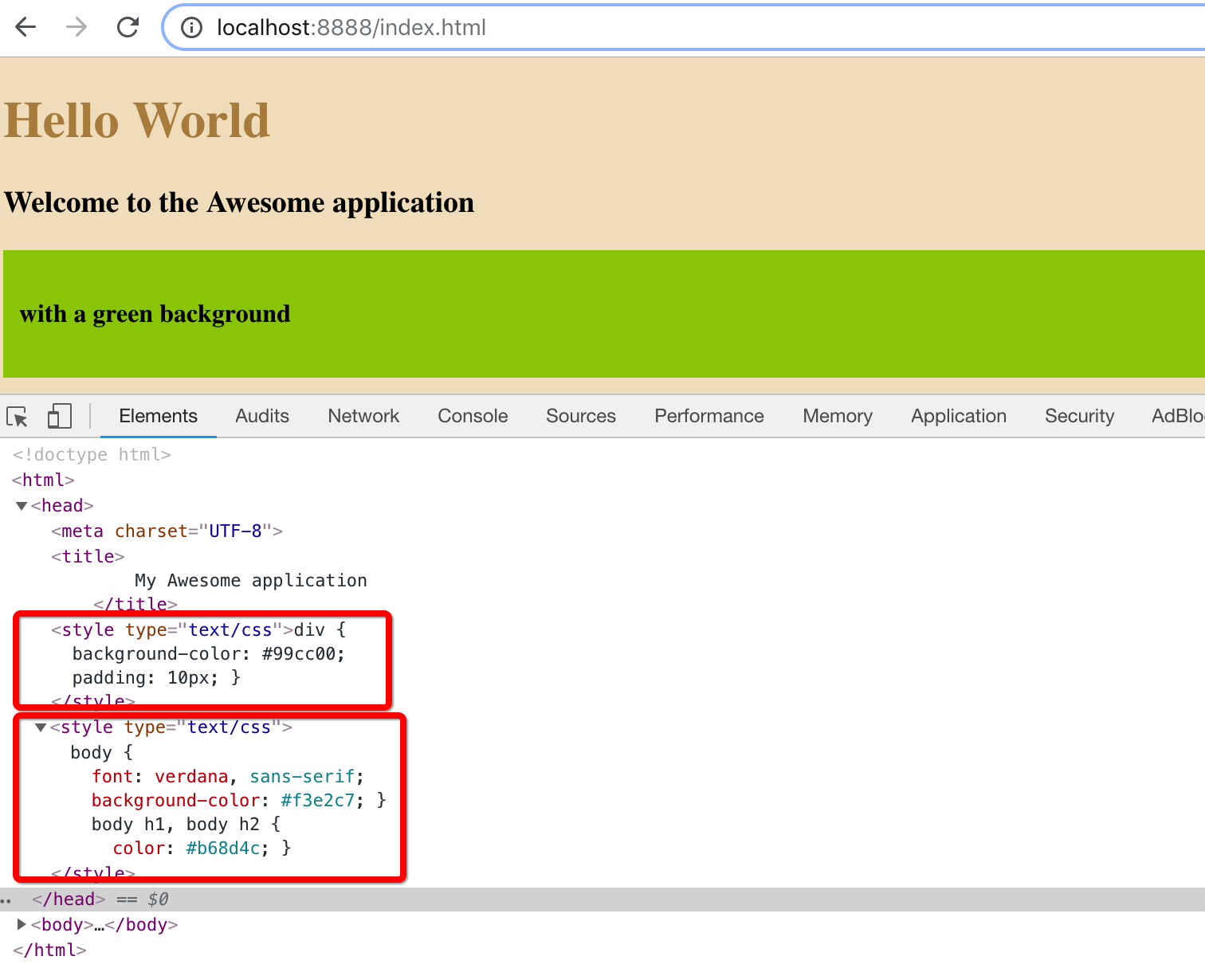Click the Hello World heading on the page
Image resolution: width=1205 pixels, height=980 pixels.
(x=137, y=120)
